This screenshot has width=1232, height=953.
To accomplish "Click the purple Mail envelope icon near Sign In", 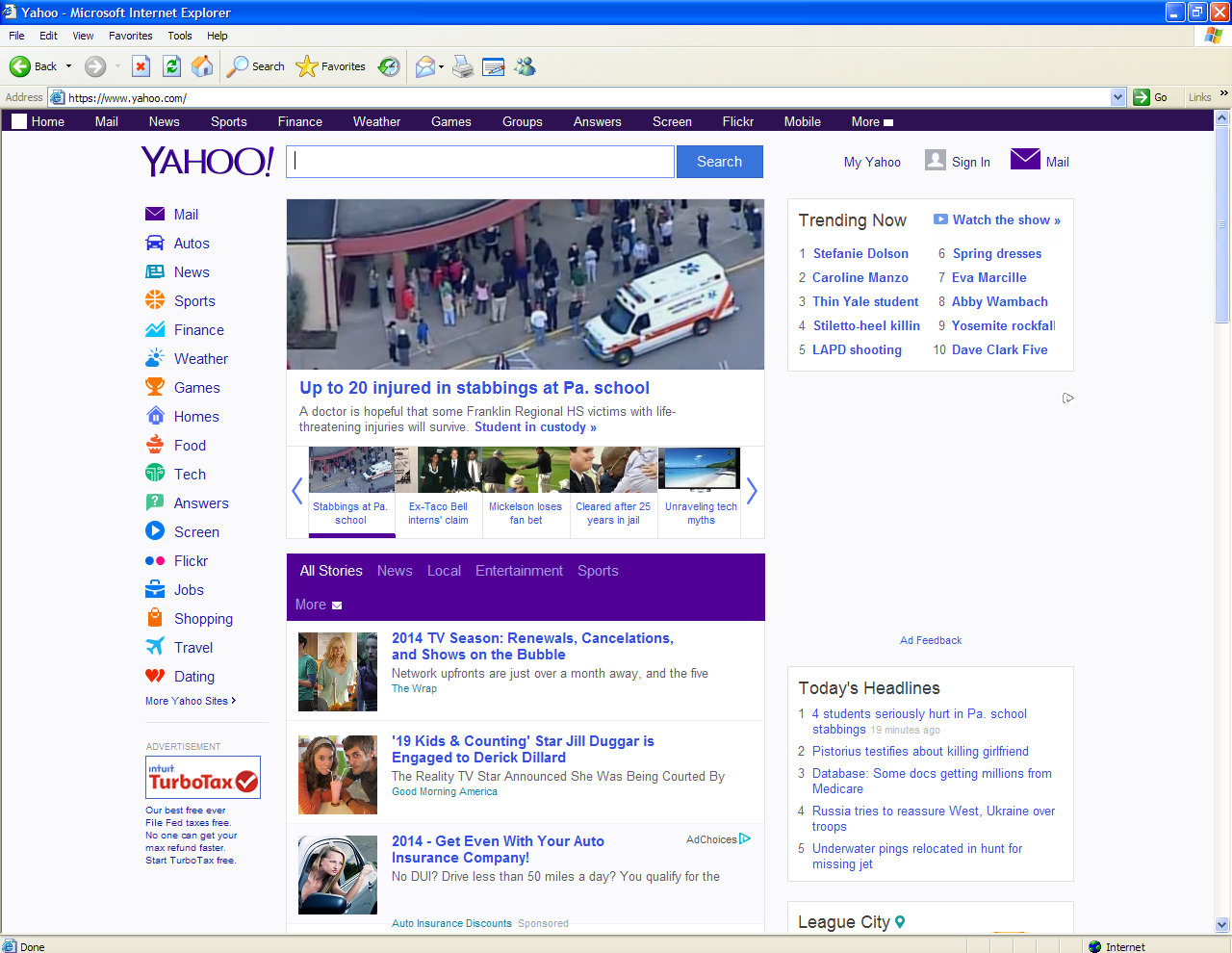I will (x=1025, y=159).
